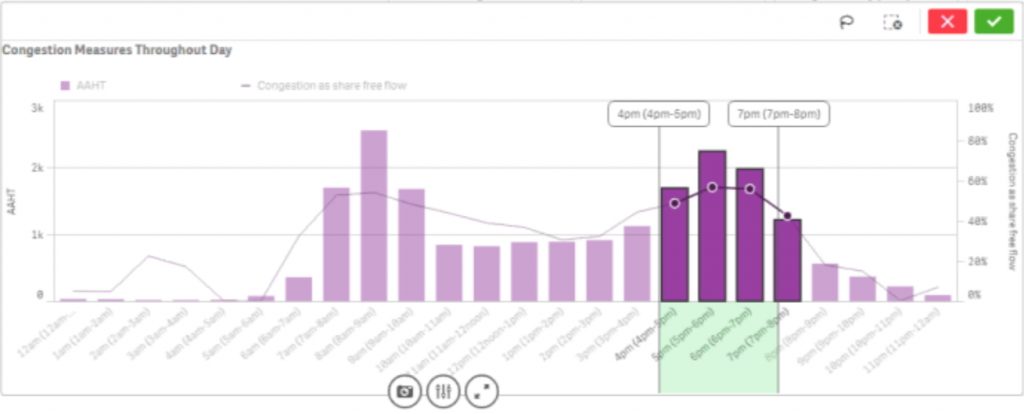Click the 5pm highlighted bar
The image size is (1024, 414).
712,226
